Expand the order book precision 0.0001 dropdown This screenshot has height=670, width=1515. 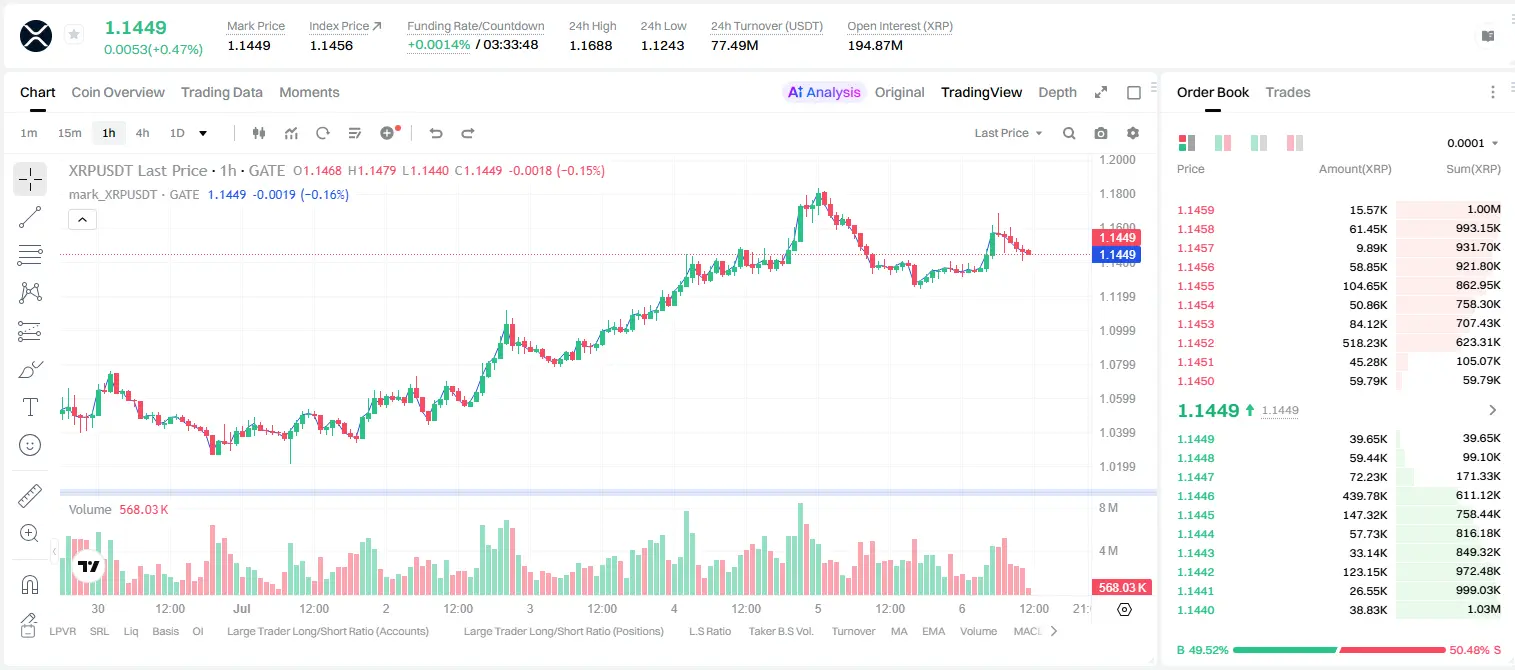[x=1472, y=143]
